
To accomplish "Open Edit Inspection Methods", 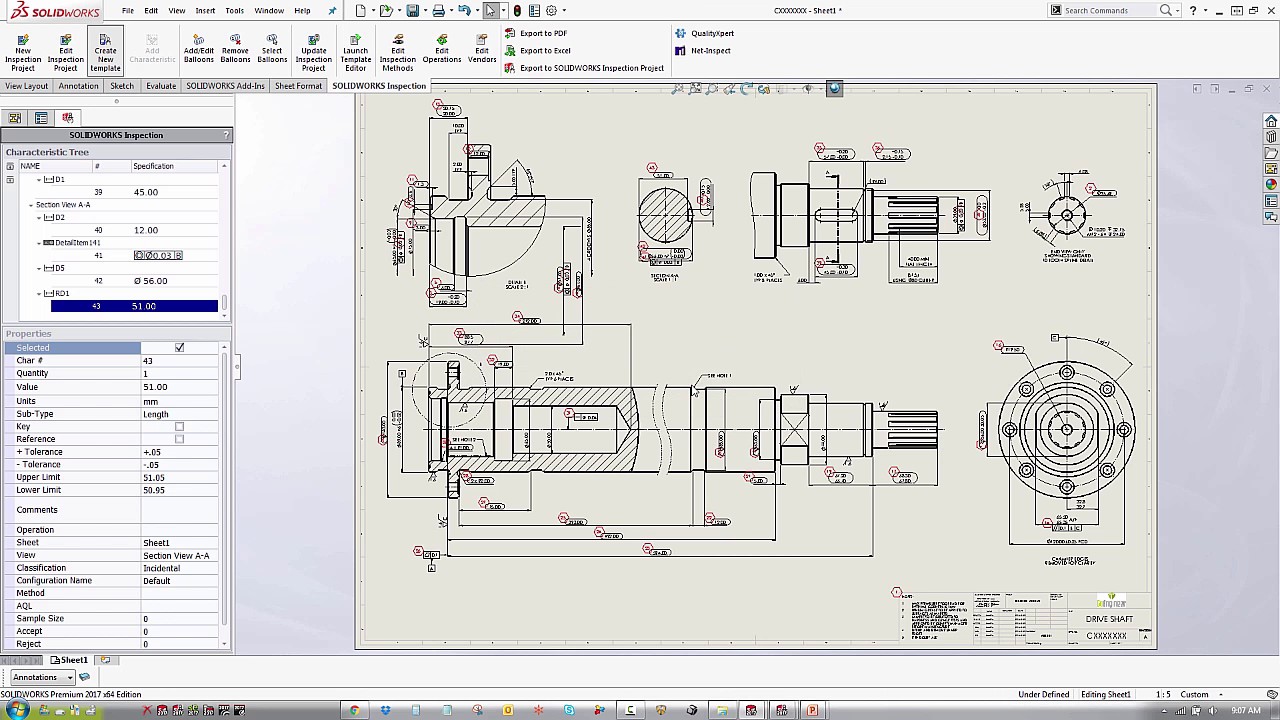I will click(397, 52).
